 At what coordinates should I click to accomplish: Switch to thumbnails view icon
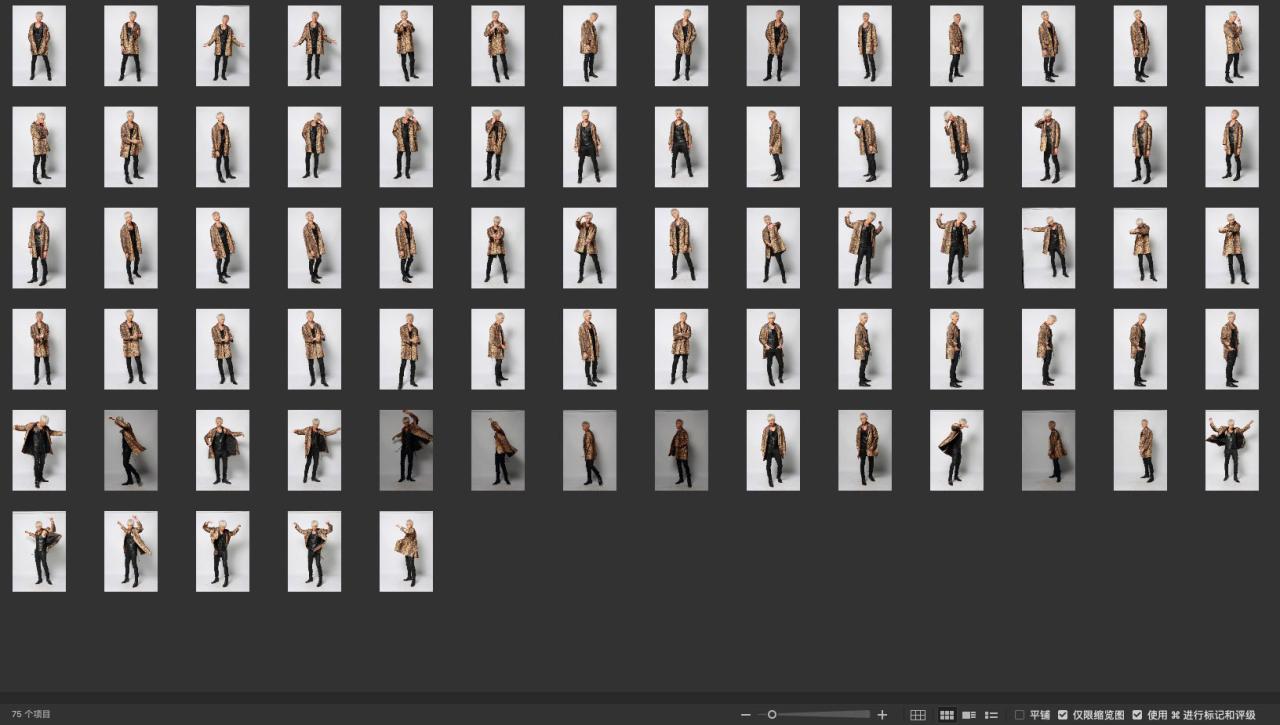[946, 715]
